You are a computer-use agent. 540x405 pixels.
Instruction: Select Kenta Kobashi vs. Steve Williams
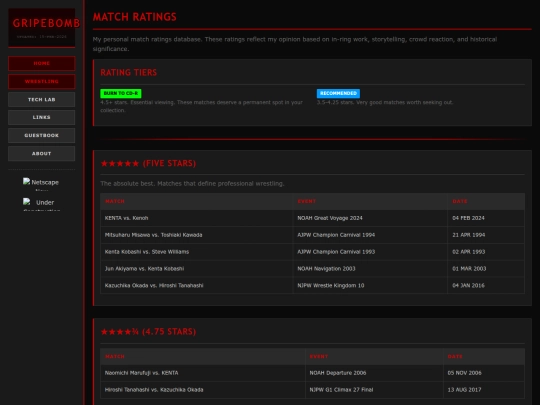point(147,252)
